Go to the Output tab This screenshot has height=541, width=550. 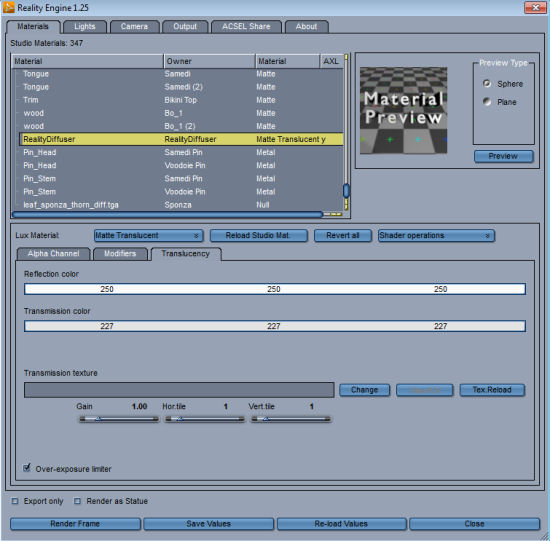[185, 27]
